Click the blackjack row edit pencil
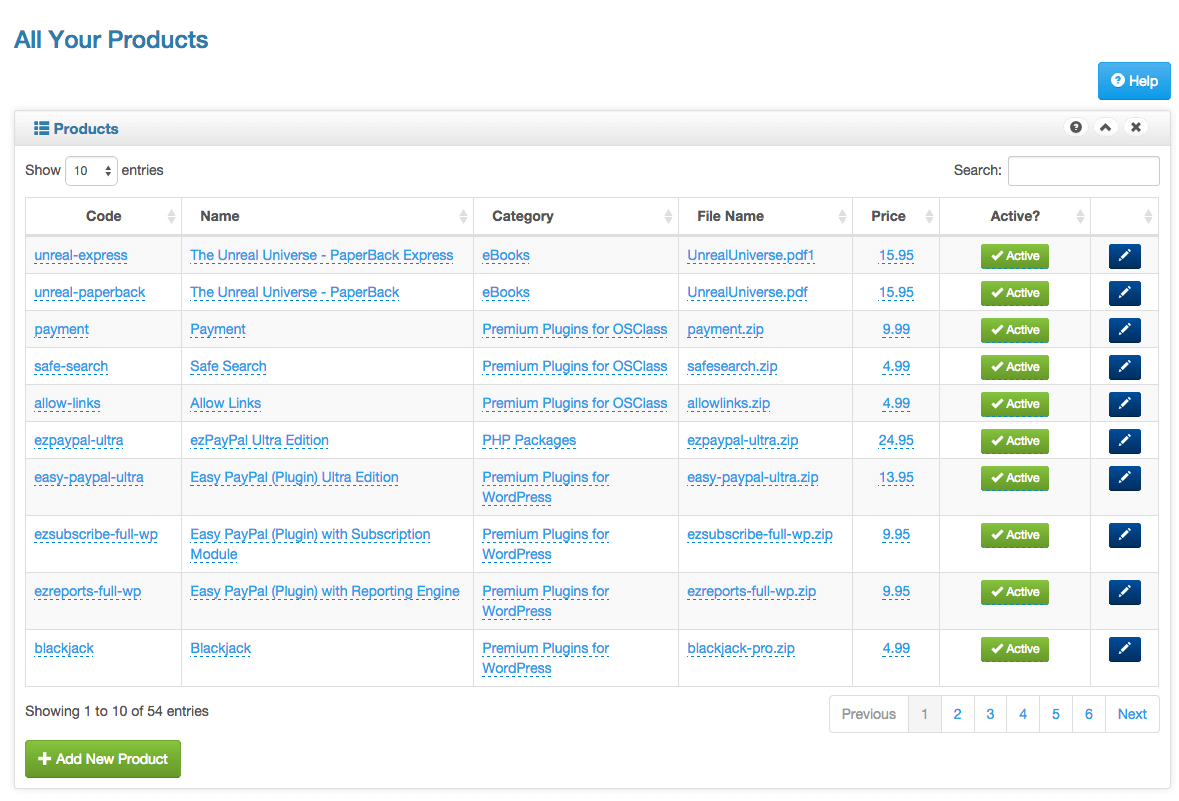The width and height of the screenshot is (1179, 801). coord(1124,648)
